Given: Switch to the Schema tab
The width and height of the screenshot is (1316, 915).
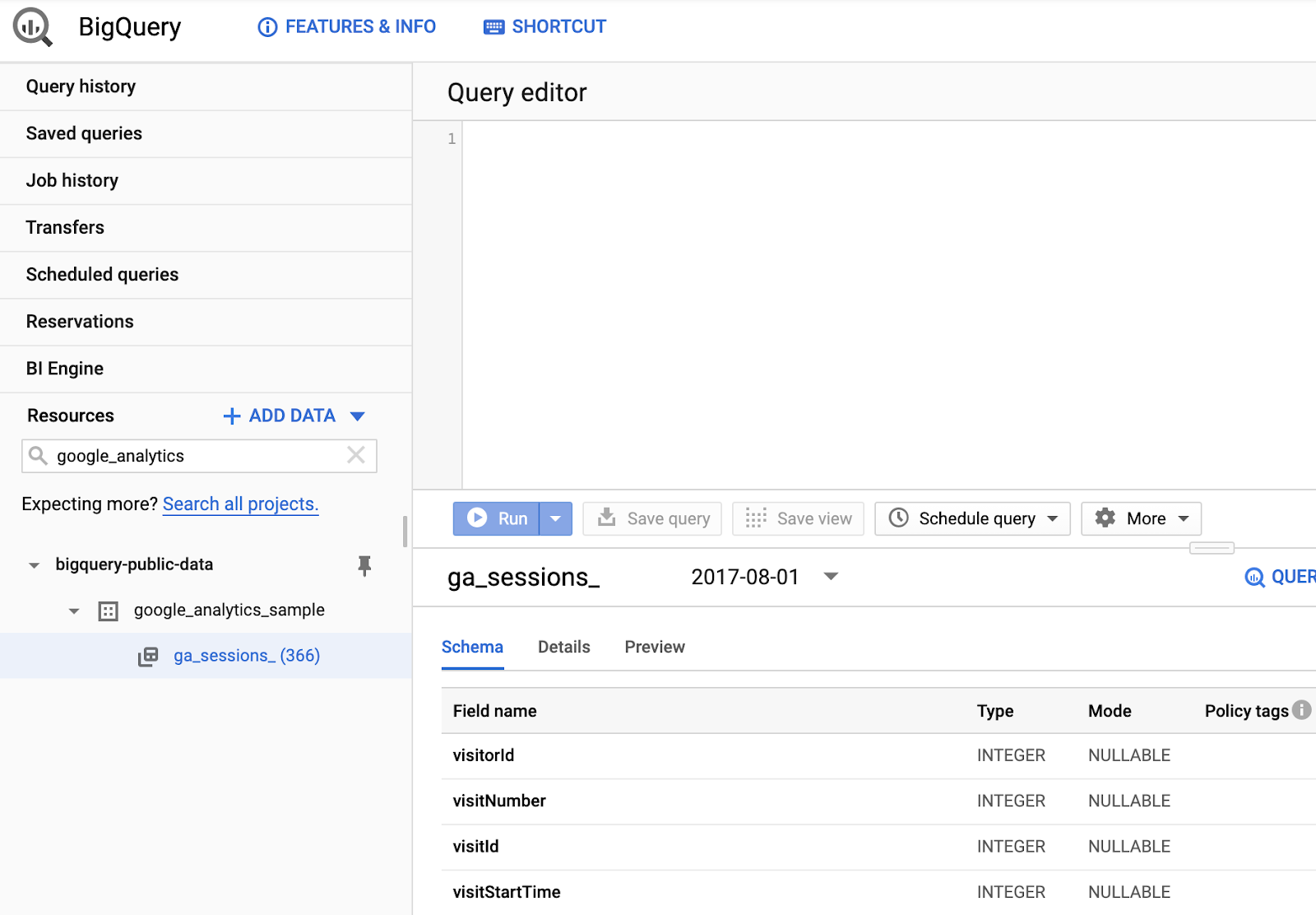Looking at the screenshot, I should pyautogui.click(x=472, y=647).
